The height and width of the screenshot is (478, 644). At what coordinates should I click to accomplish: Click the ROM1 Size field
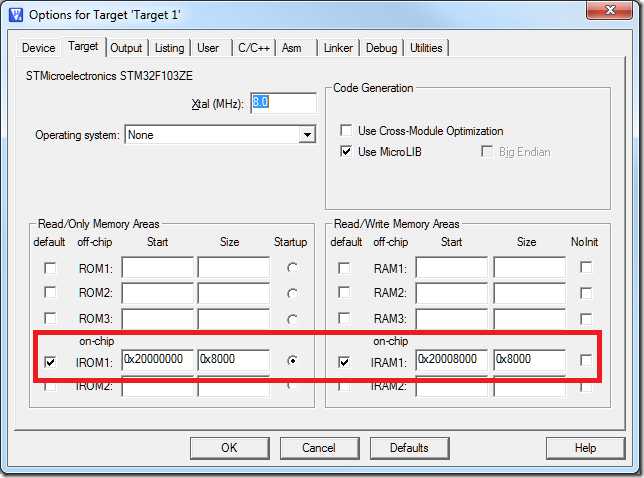point(234,267)
